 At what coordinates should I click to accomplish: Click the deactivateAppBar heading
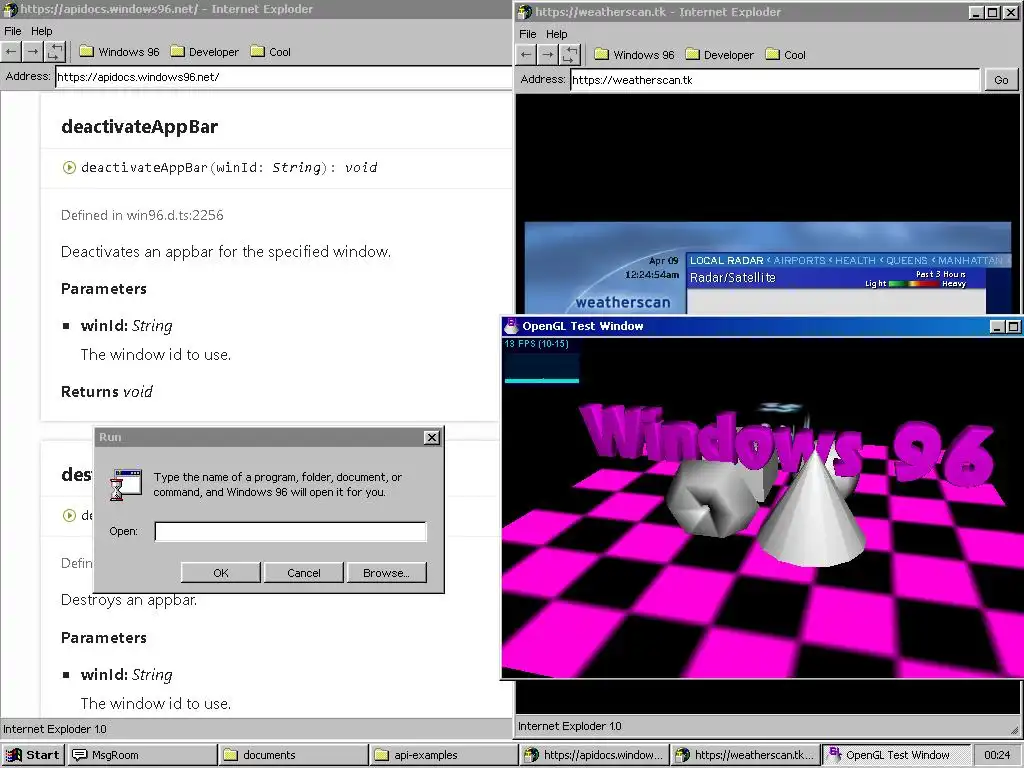139,127
